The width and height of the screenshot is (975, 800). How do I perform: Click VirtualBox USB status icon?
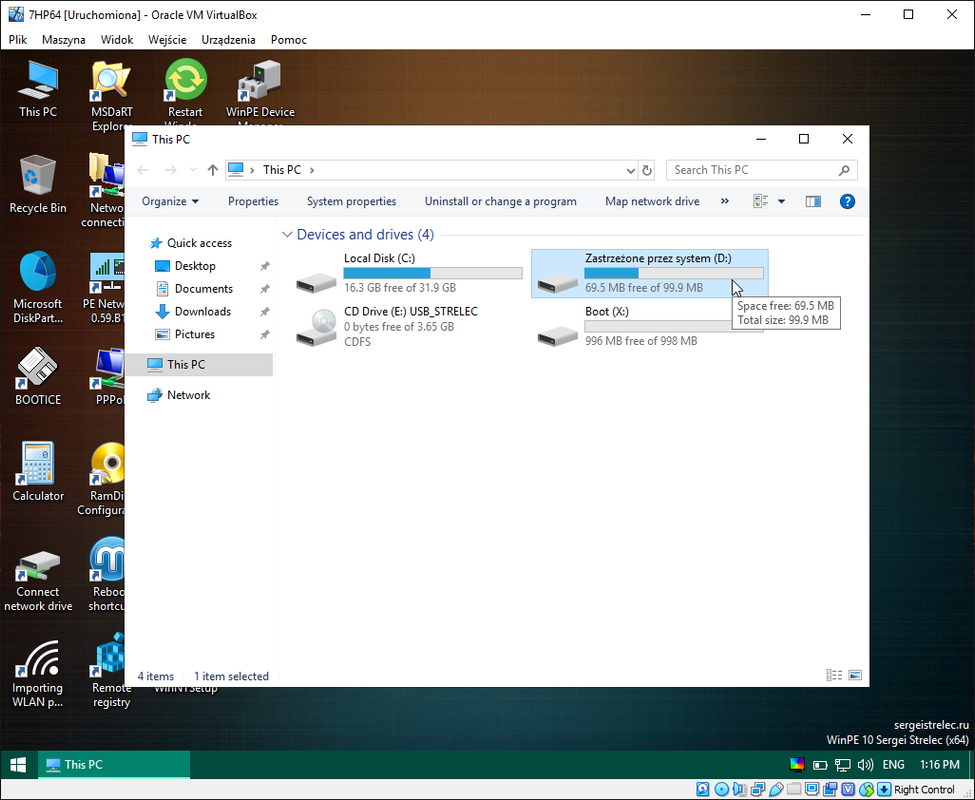(x=776, y=789)
